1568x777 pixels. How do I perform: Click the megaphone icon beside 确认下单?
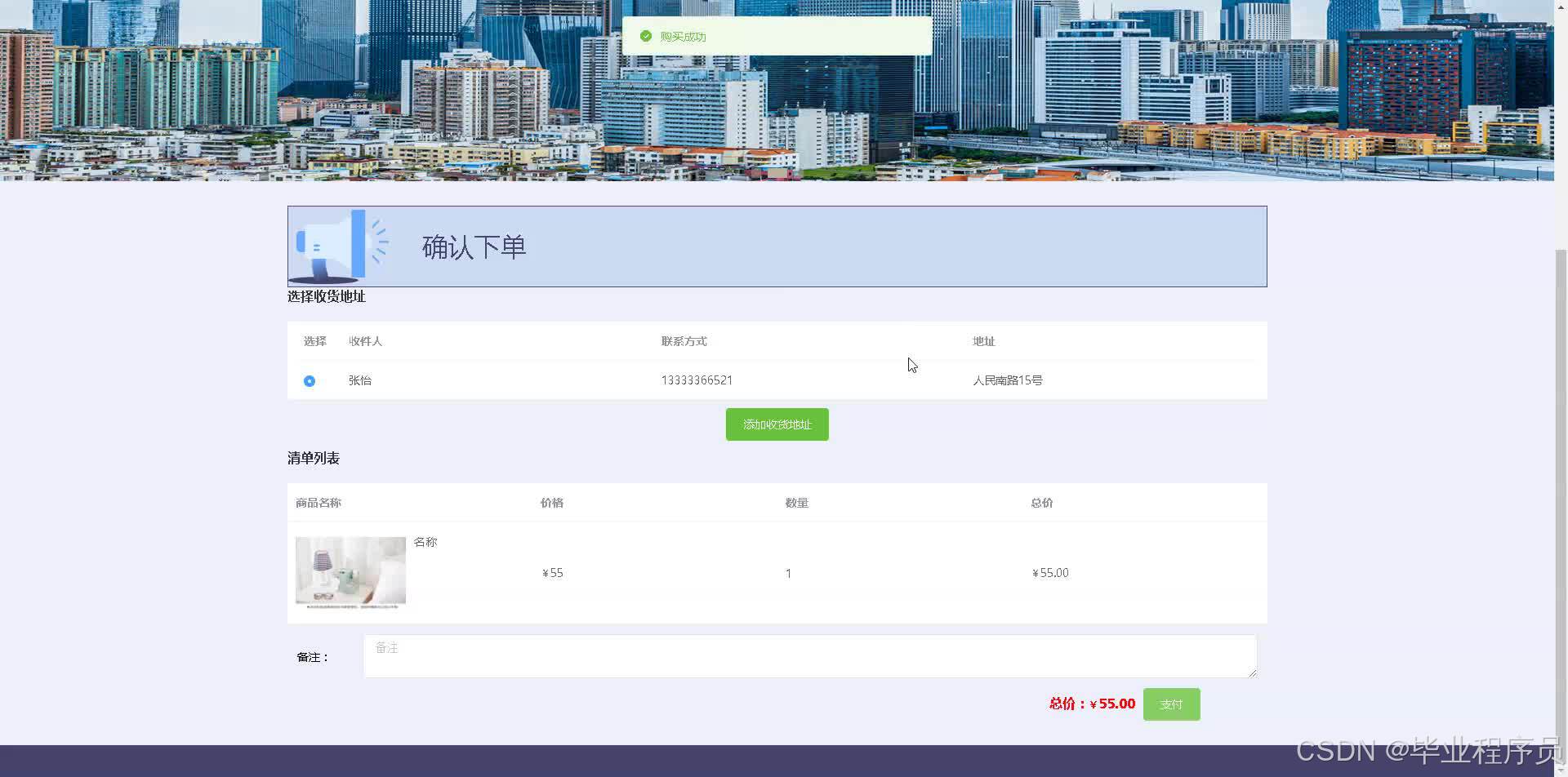[x=341, y=246]
